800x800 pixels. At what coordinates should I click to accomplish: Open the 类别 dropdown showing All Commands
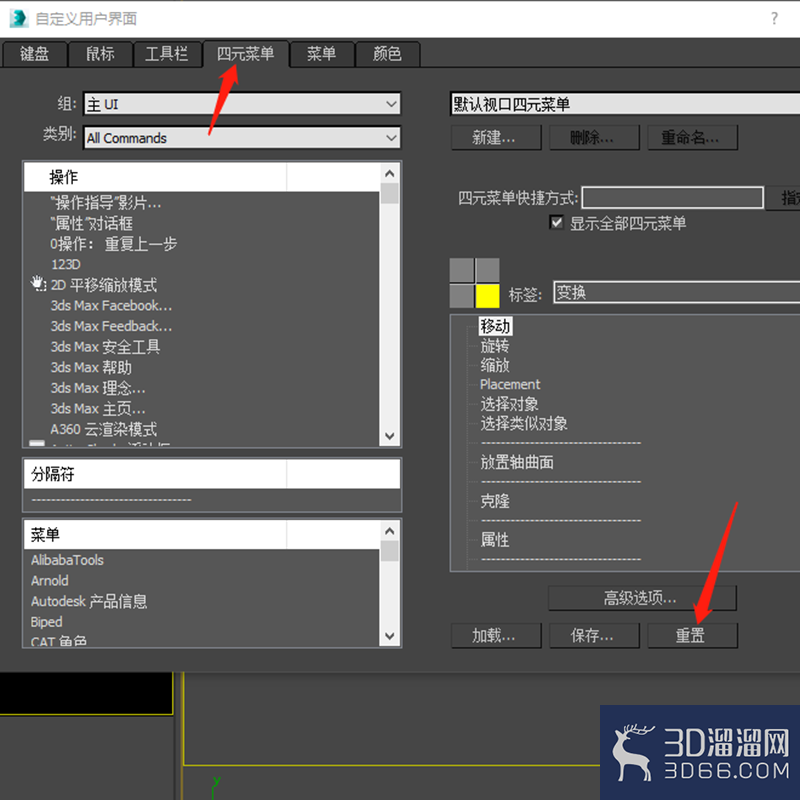(x=242, y=138)
